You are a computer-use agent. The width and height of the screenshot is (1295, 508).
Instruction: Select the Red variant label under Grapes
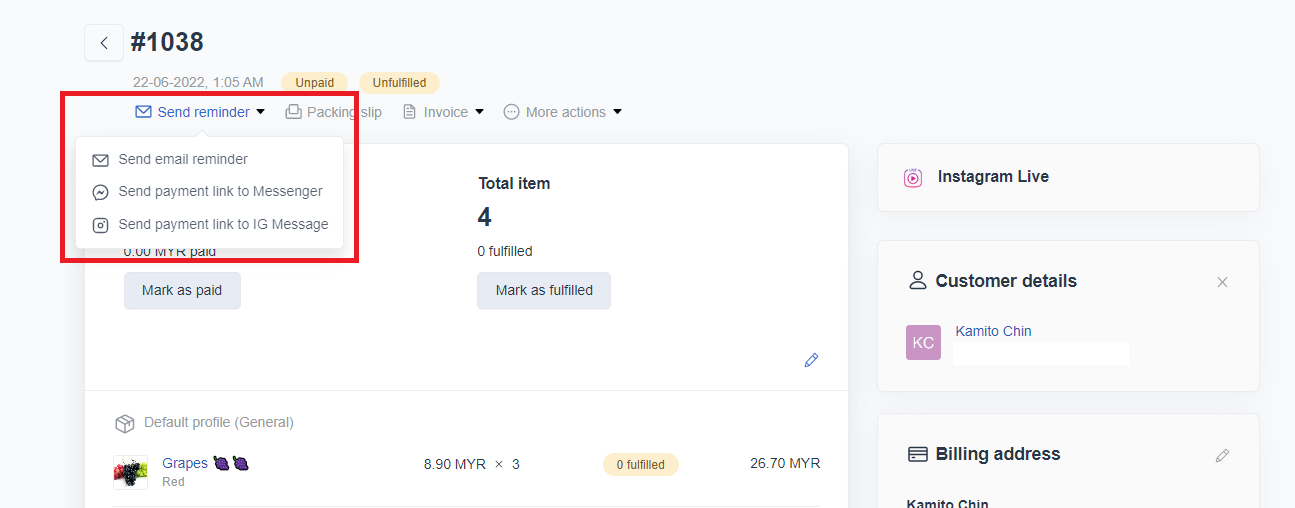click(173, 482)
